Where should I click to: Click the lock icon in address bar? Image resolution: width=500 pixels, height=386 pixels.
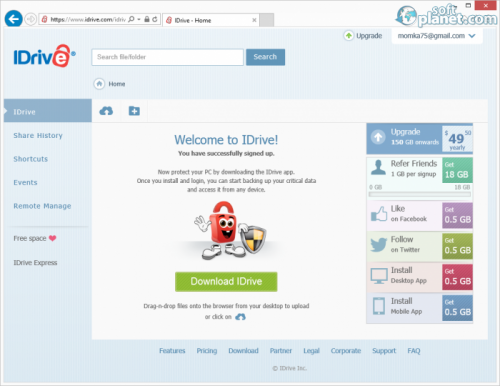(x=147, y=19)
